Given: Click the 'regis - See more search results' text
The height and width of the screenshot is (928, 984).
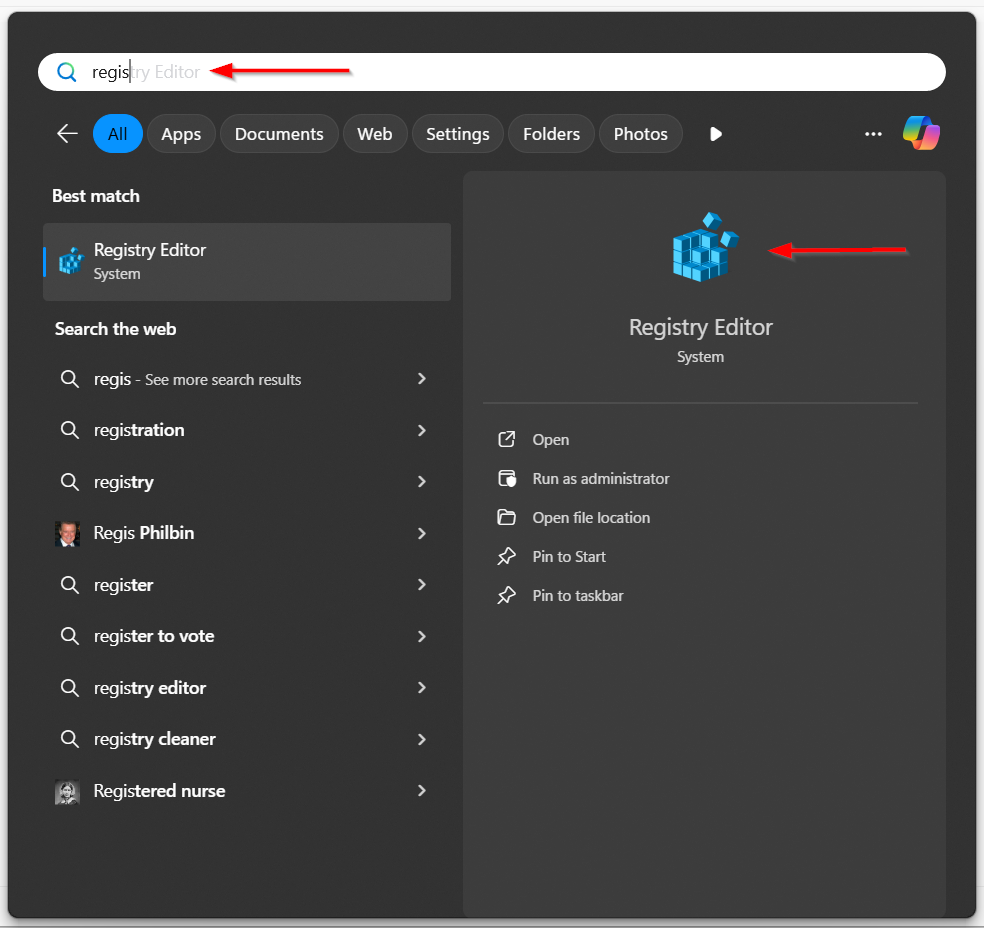Looking at the screenshot, I should click(197, 380).
